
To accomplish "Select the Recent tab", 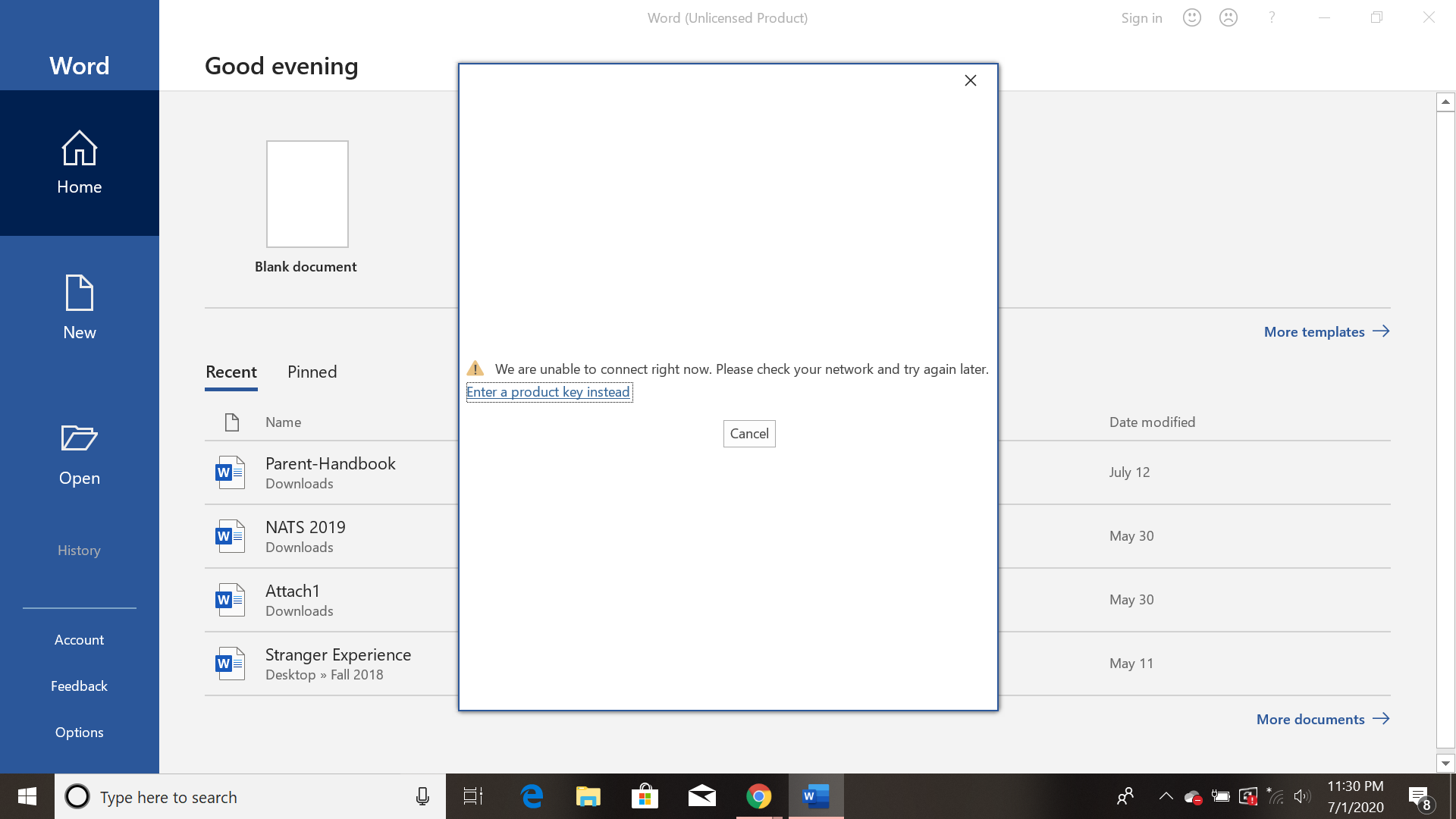I will (231, 372).
